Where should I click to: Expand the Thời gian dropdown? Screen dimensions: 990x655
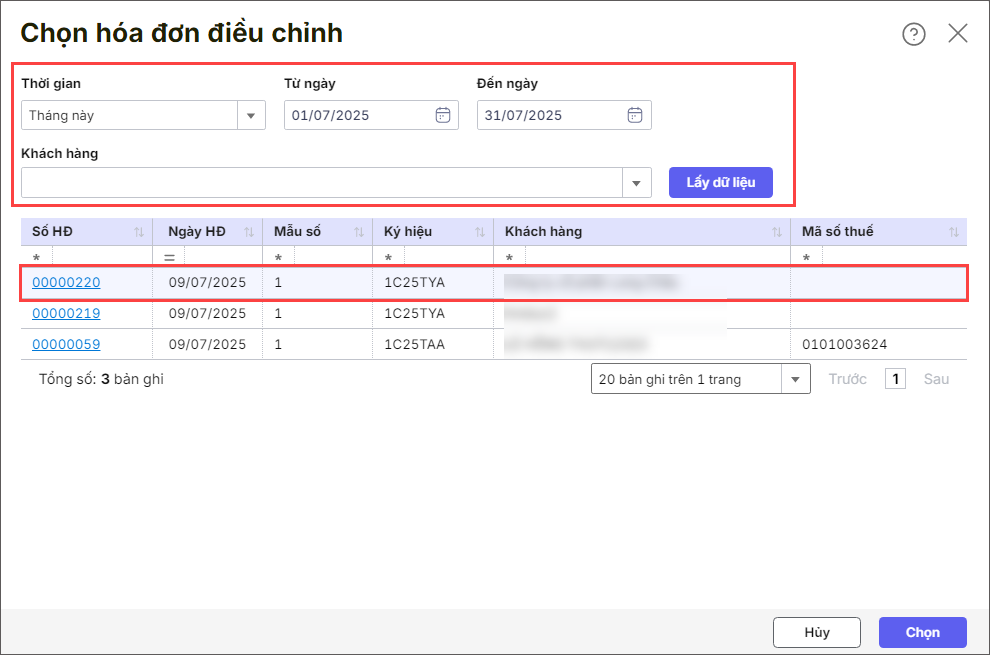click(x=251, y=115)
